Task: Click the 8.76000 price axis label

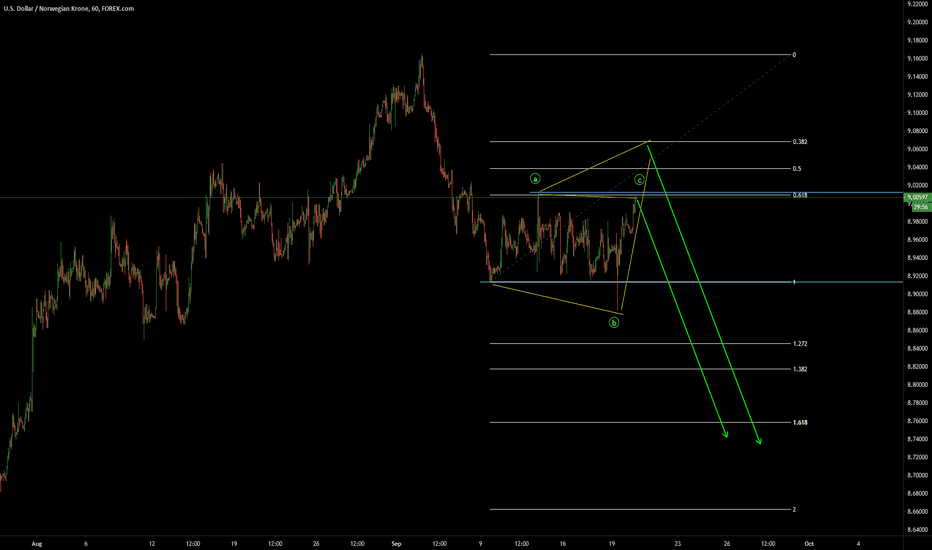Action: coord(917,421)
